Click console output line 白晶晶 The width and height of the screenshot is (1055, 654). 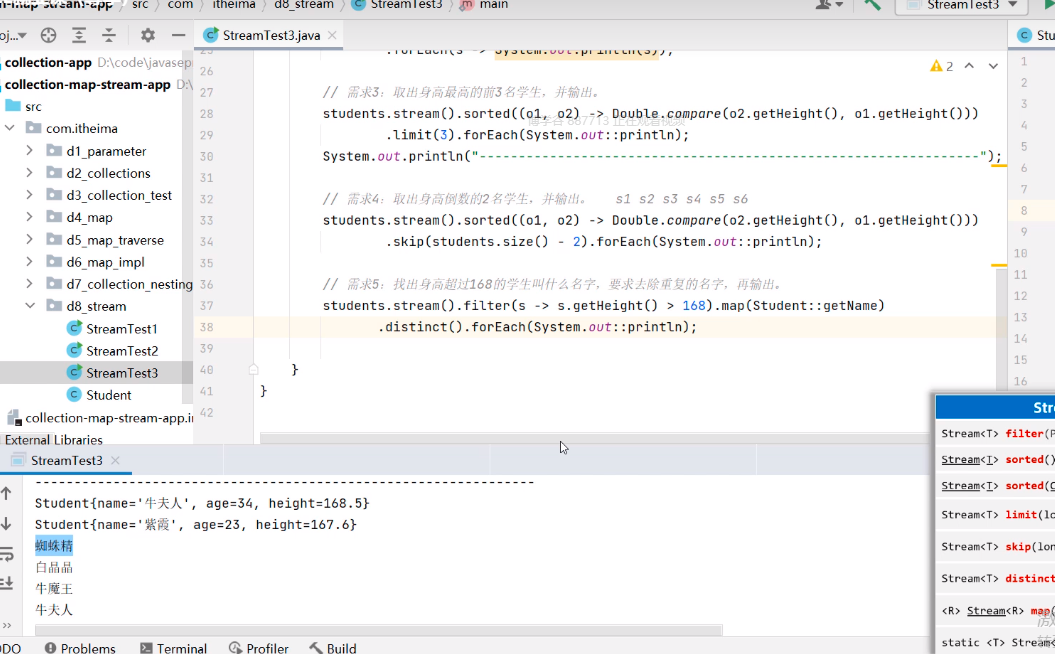tap(54, 567)
